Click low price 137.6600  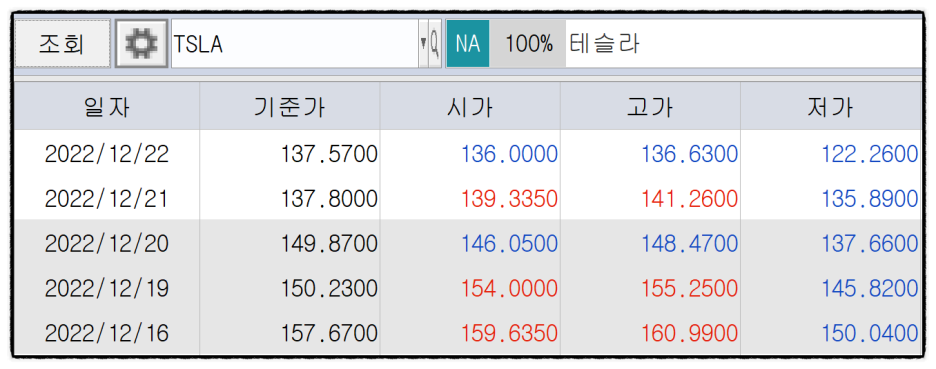pyautogui.click(x=870, y=244)
